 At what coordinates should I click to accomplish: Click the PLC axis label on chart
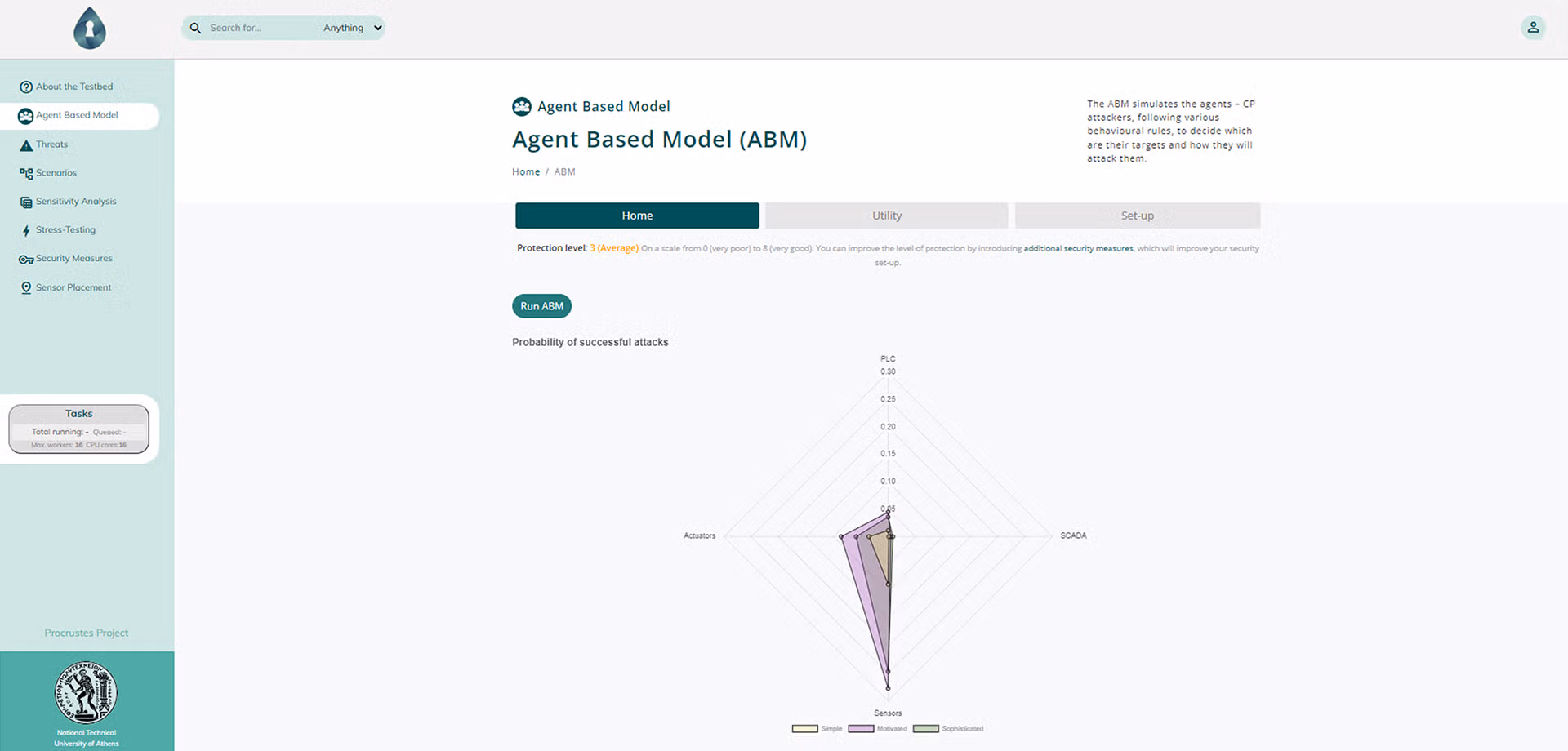pyautogui.click(x=888, y=359)
